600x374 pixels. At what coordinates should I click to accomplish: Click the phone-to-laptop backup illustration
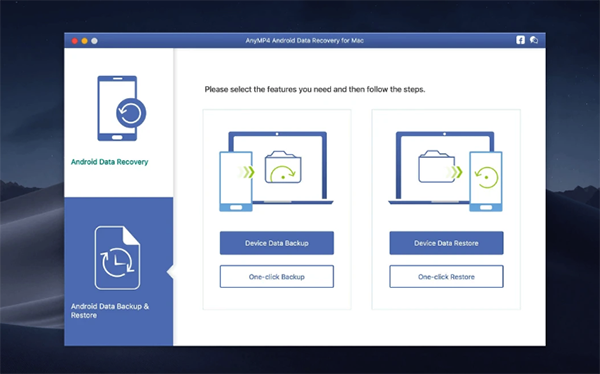tap(276, 171)
